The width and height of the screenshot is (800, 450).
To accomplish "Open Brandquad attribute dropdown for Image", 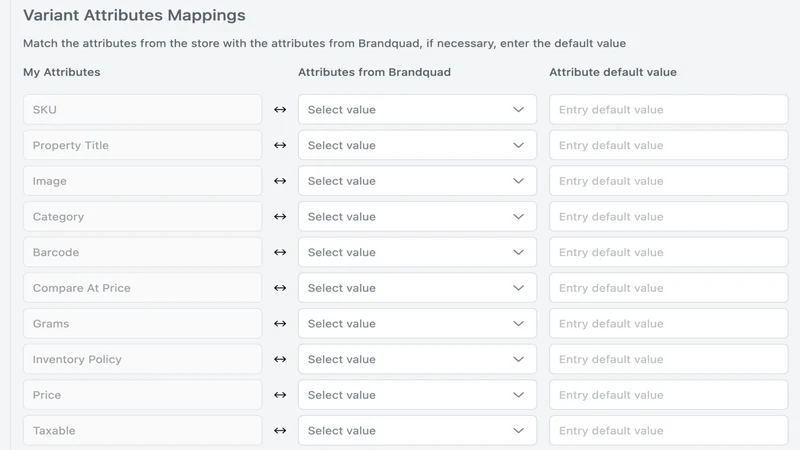I will [417, 181].
